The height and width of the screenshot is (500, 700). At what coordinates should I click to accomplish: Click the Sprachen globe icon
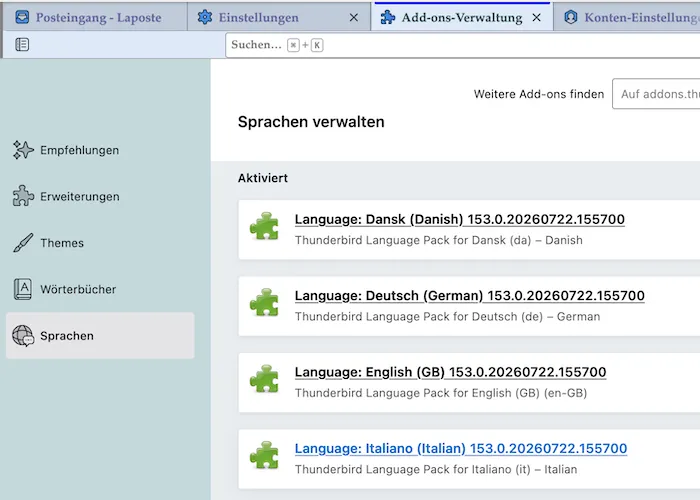[x=23, y=336]
